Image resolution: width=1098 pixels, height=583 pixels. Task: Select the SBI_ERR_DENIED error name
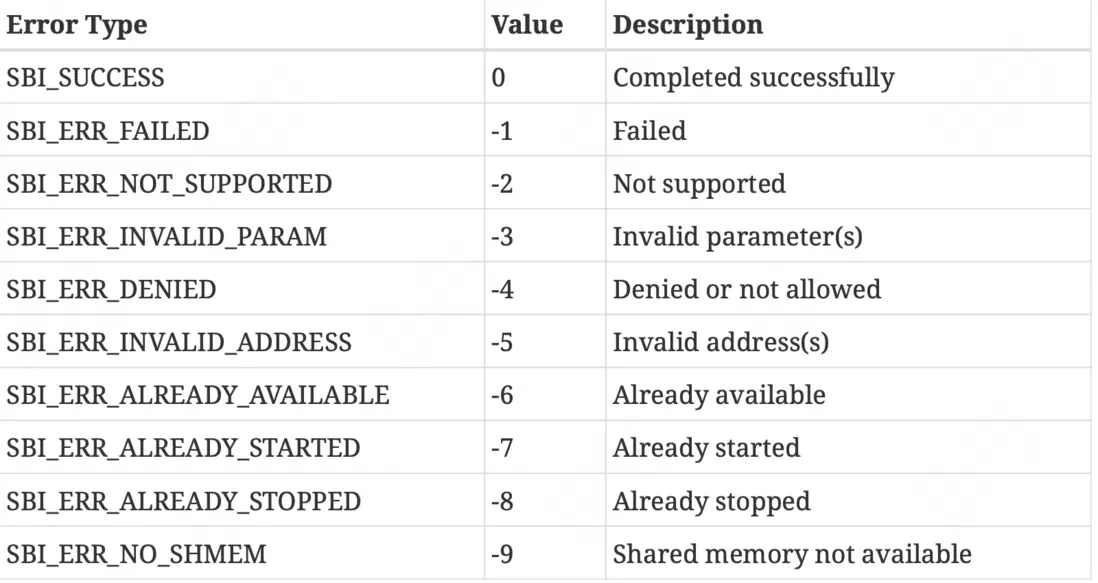tap(111, 290)
